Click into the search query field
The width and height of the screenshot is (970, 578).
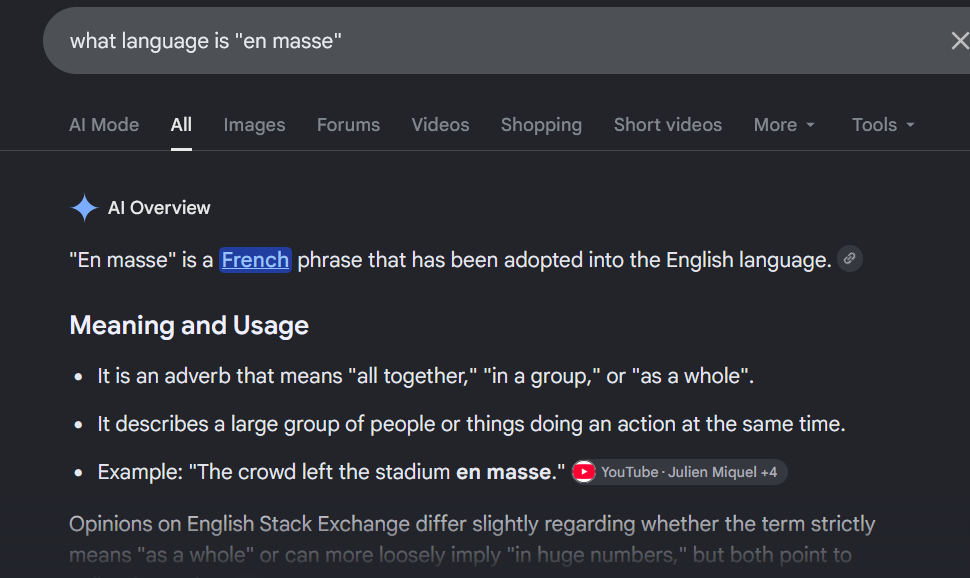tap(495, 41)
